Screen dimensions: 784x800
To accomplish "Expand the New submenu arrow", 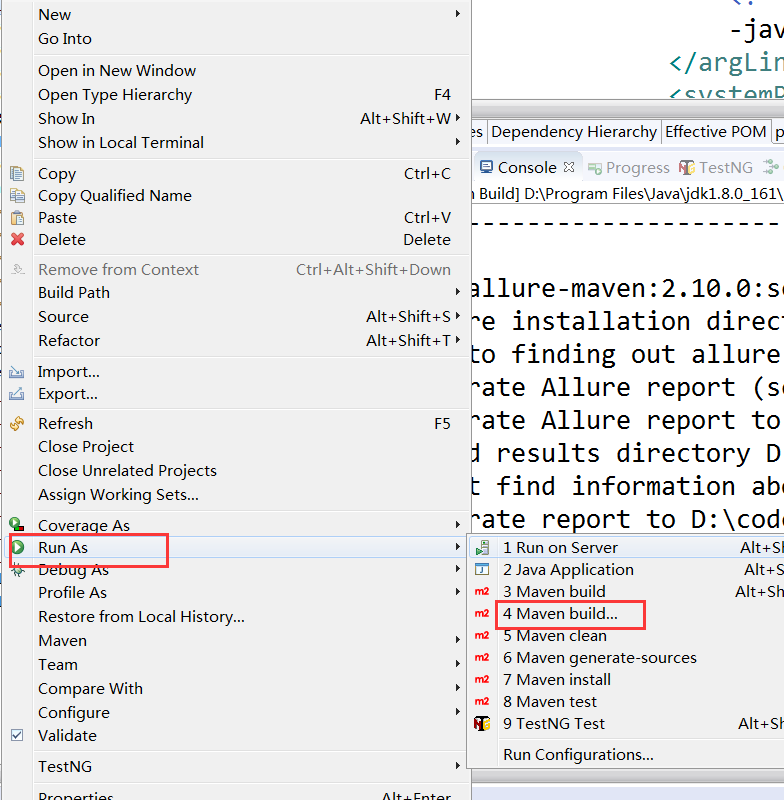I will coord(458,14).
